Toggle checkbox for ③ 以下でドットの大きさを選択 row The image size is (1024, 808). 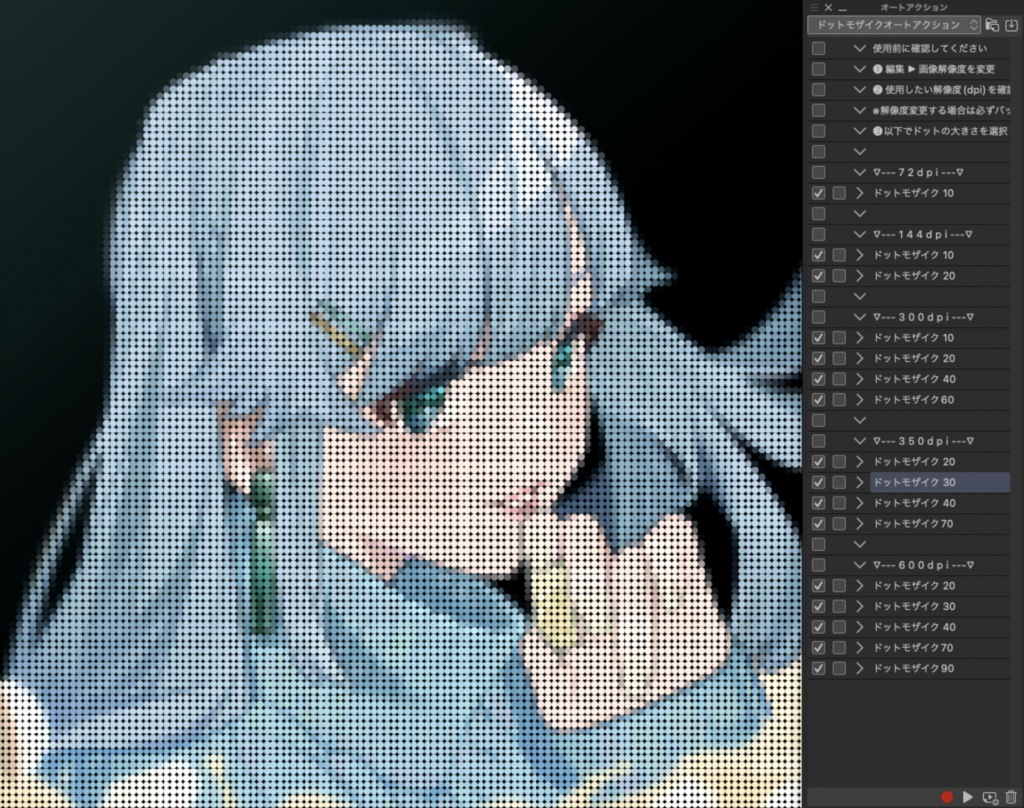point(818,131)
